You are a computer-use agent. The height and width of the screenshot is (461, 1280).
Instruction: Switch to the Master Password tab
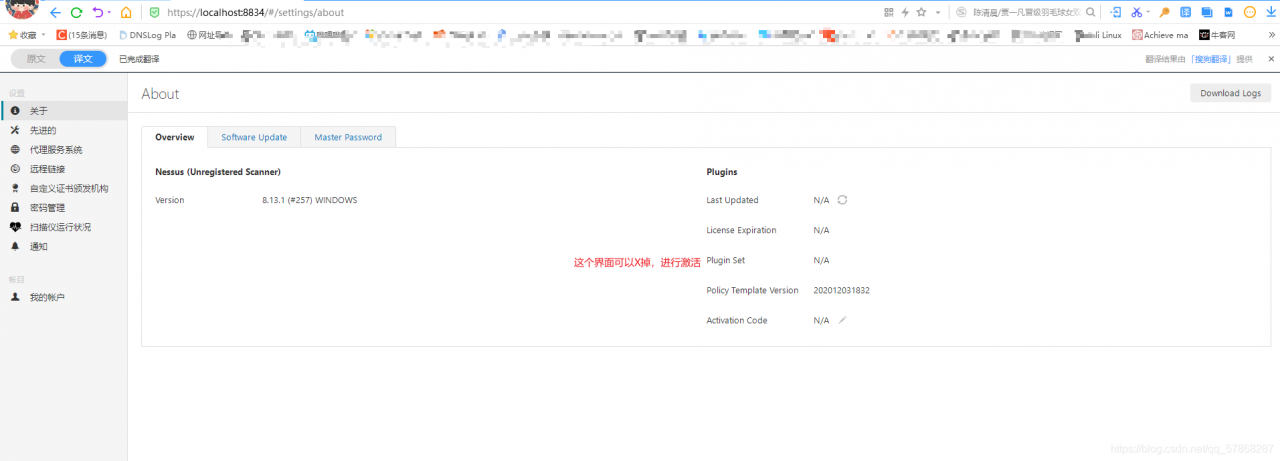348,137
